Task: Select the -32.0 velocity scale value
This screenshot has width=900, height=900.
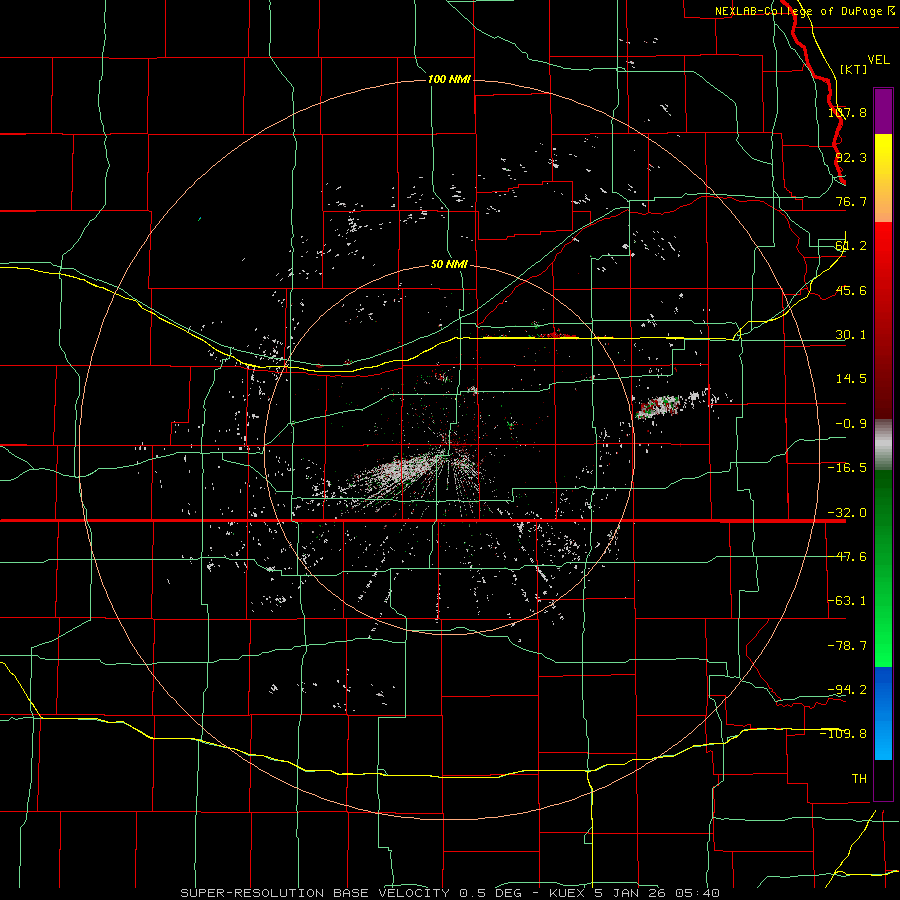Action: [x=847, y=513]
